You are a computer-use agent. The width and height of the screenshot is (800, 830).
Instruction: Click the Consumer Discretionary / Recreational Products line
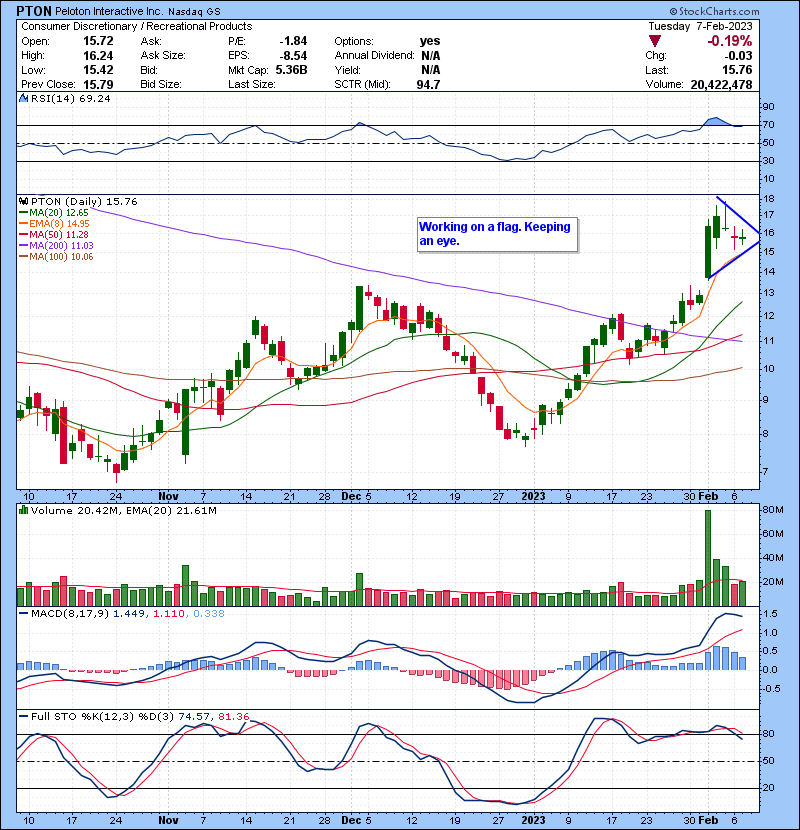click(137, 26)
